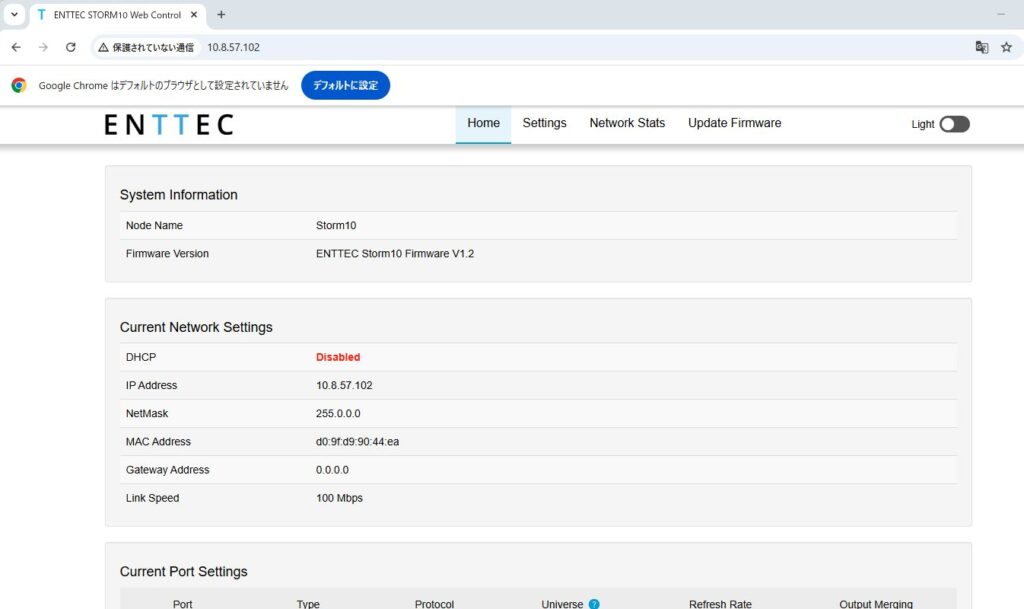The height and width of the screenshot is (609, 1024).
Task: Click the Refresh Rate column header
Action: coord(720,604)
